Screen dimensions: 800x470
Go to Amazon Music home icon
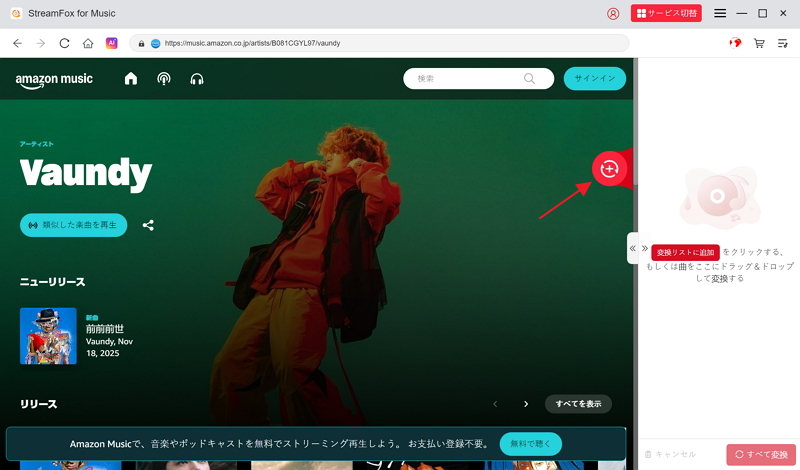131,79
